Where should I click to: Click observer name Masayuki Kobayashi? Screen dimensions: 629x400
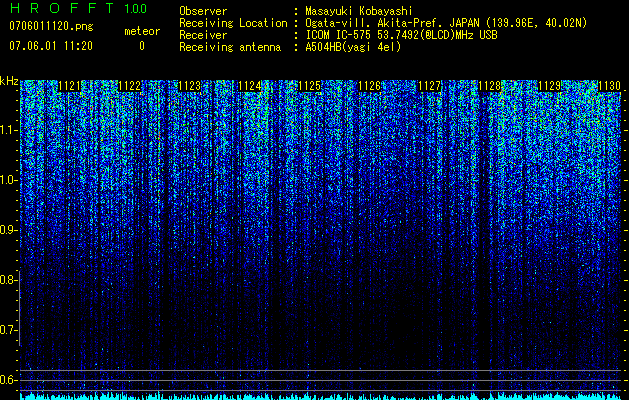click(x=358, y=11)
